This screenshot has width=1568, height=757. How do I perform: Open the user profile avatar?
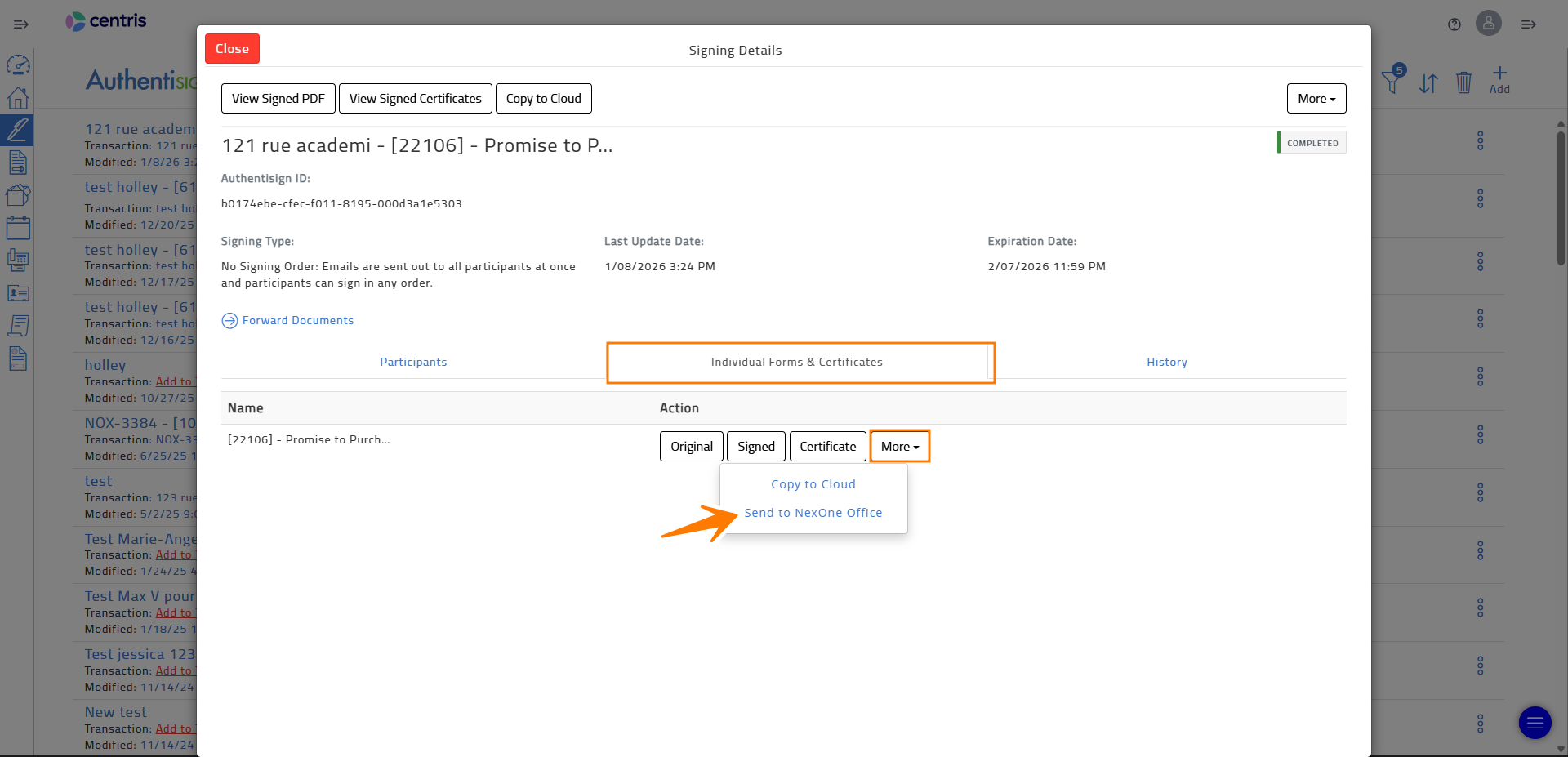point(1488,23)
